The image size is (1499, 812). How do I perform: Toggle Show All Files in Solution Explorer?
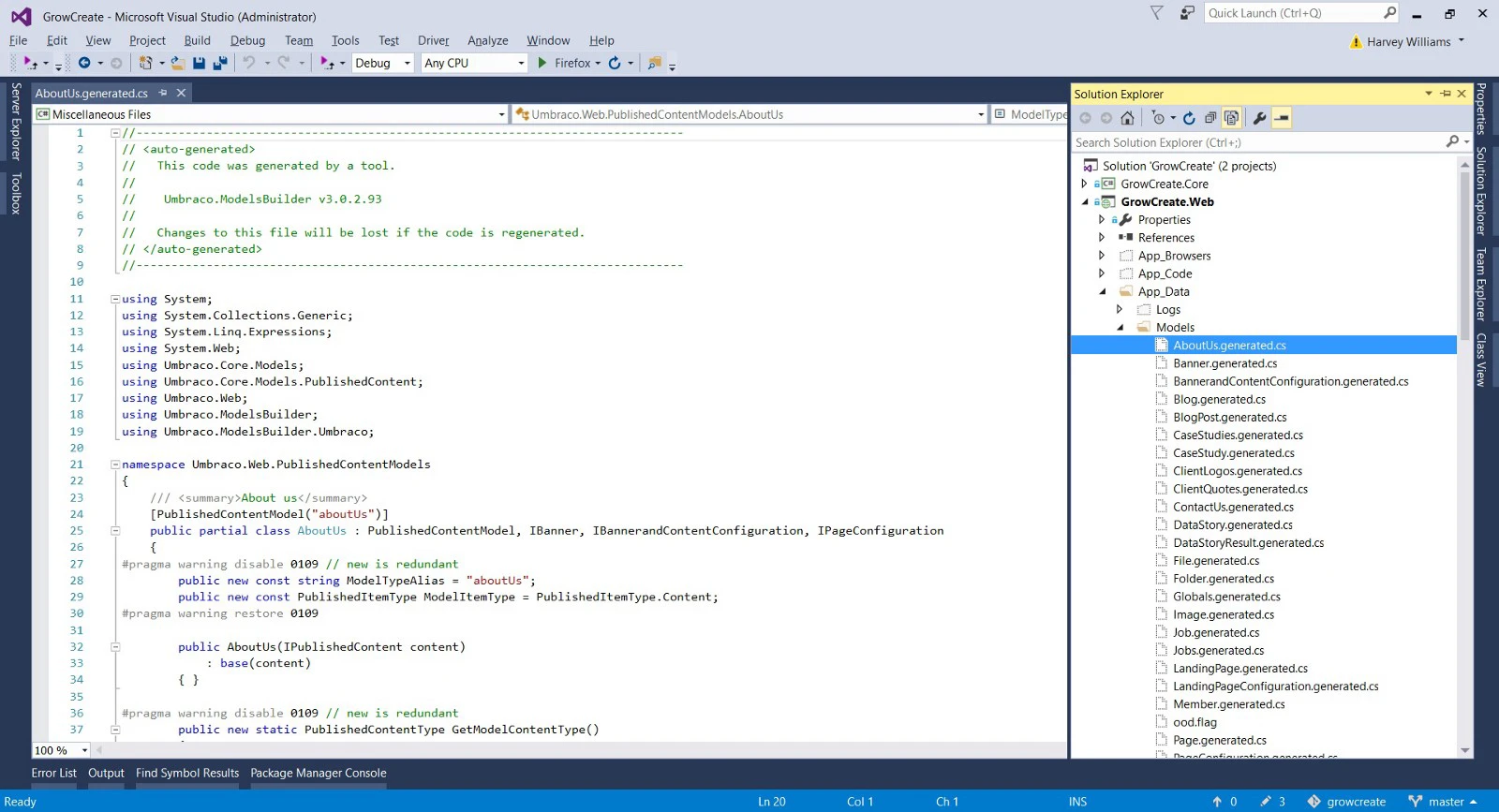(1232, 118)
